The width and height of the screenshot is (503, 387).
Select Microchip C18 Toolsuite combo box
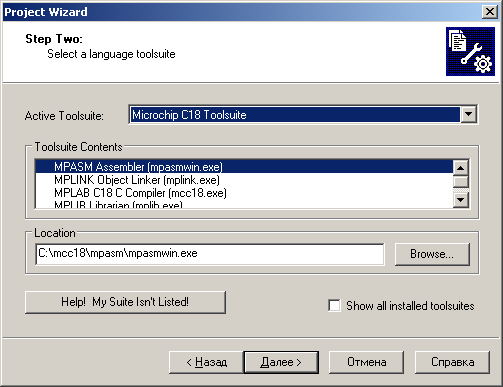tap(303, 115)
